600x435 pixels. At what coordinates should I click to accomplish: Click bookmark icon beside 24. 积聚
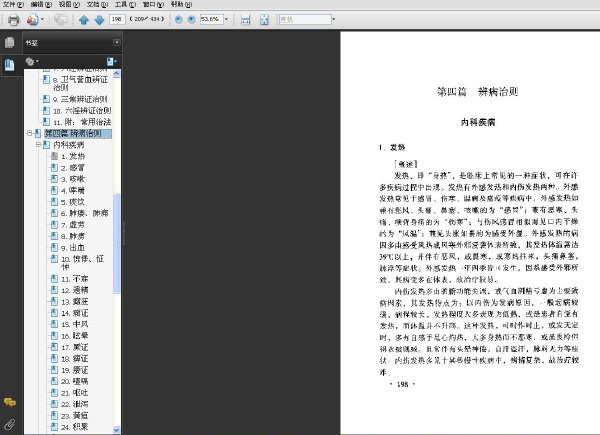click(x=54, y=427)
